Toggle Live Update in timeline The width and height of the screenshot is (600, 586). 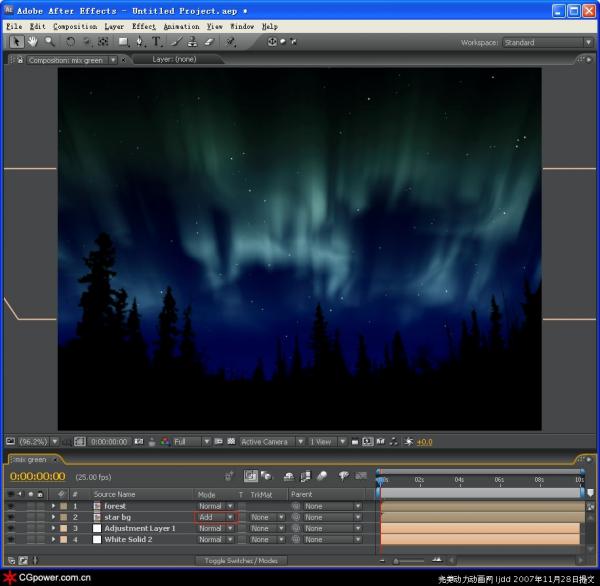[x=251, y=476]
